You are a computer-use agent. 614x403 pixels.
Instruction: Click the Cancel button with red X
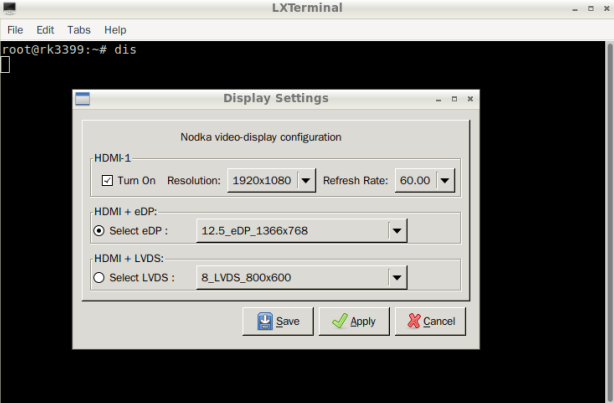pyautogui.click(x=430, y=321)
